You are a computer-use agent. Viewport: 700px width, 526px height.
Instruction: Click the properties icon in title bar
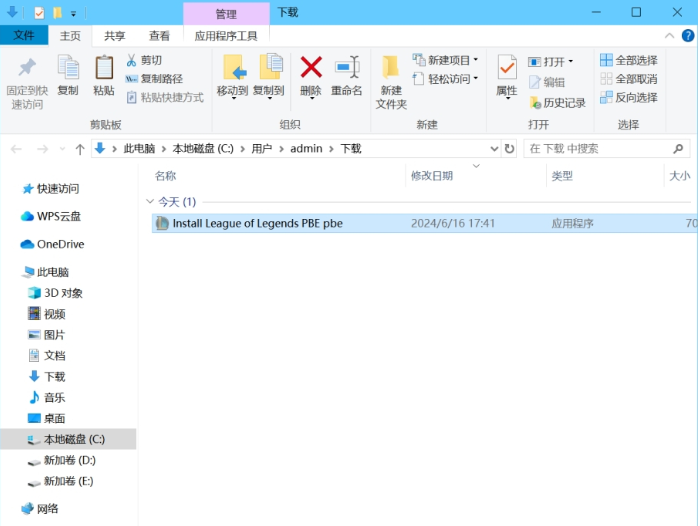pos(39,13)
